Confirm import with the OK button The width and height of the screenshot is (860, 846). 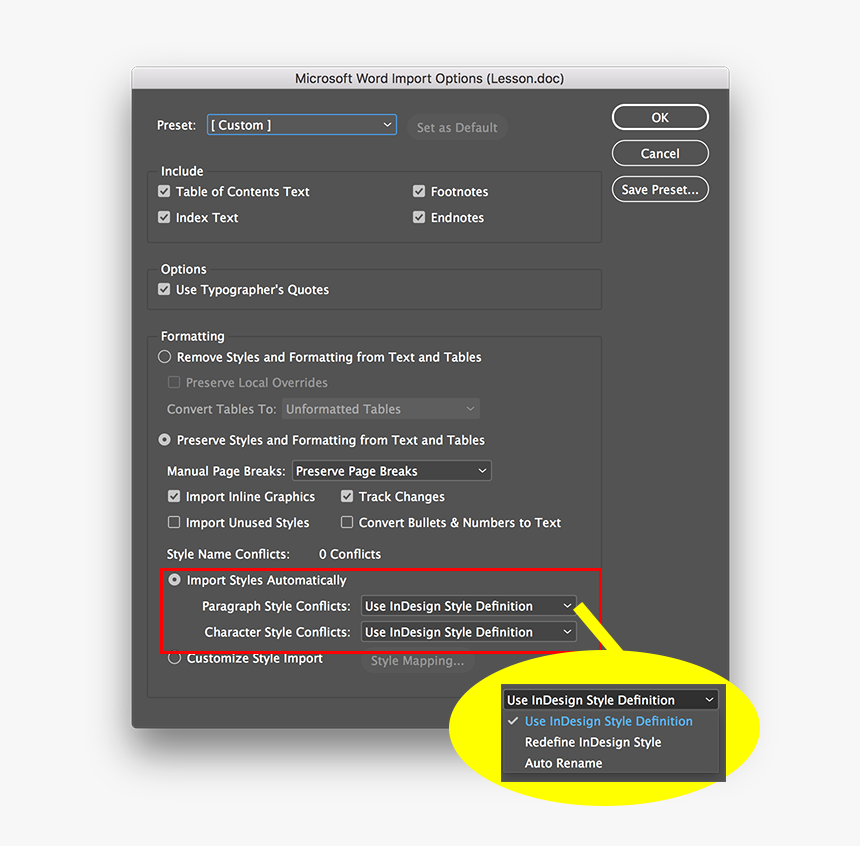click(660, 117)
